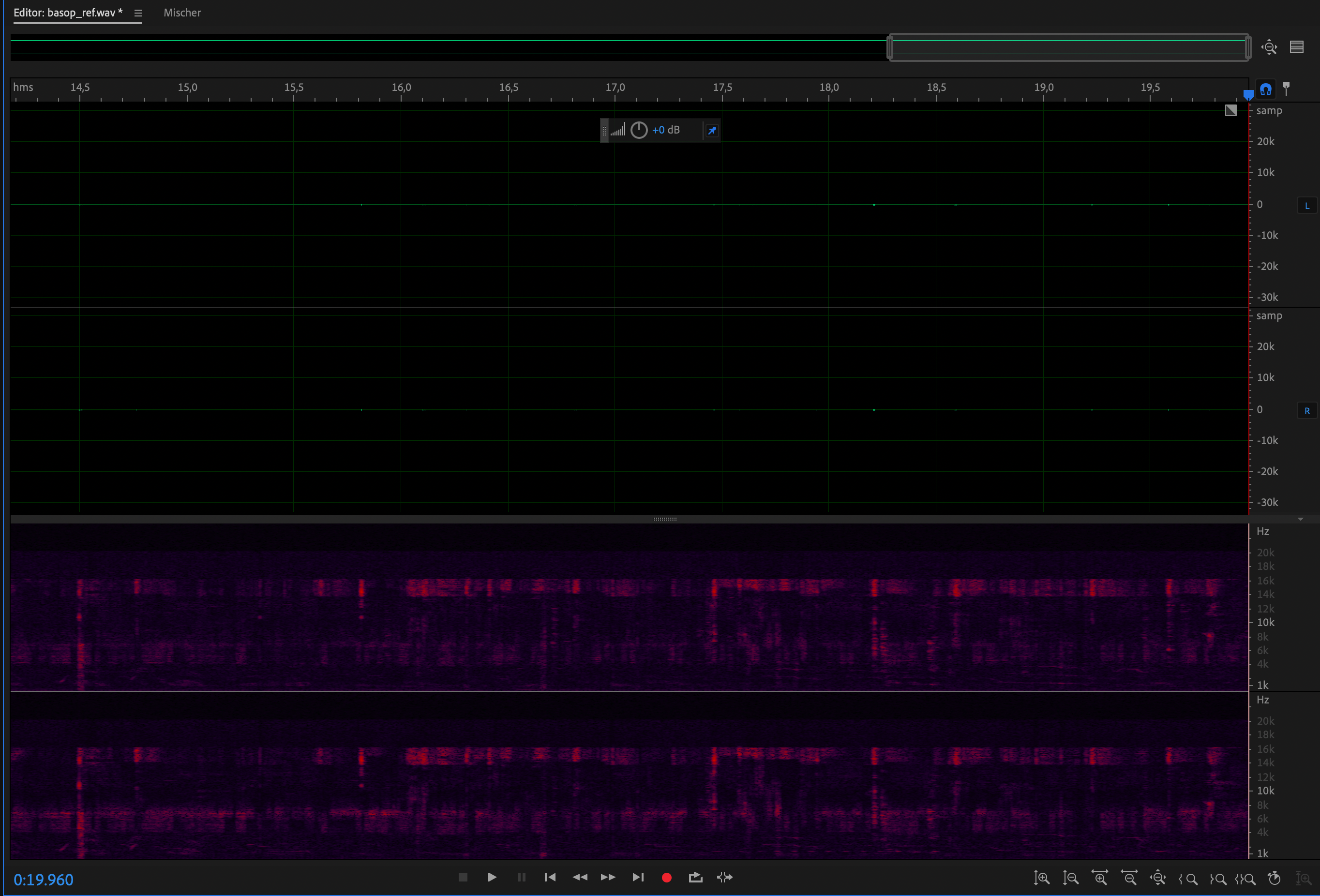Screen dimensions: 1320x896
Task: Toggle snapping magnet icon on timeline
Action: (1265, 89)
